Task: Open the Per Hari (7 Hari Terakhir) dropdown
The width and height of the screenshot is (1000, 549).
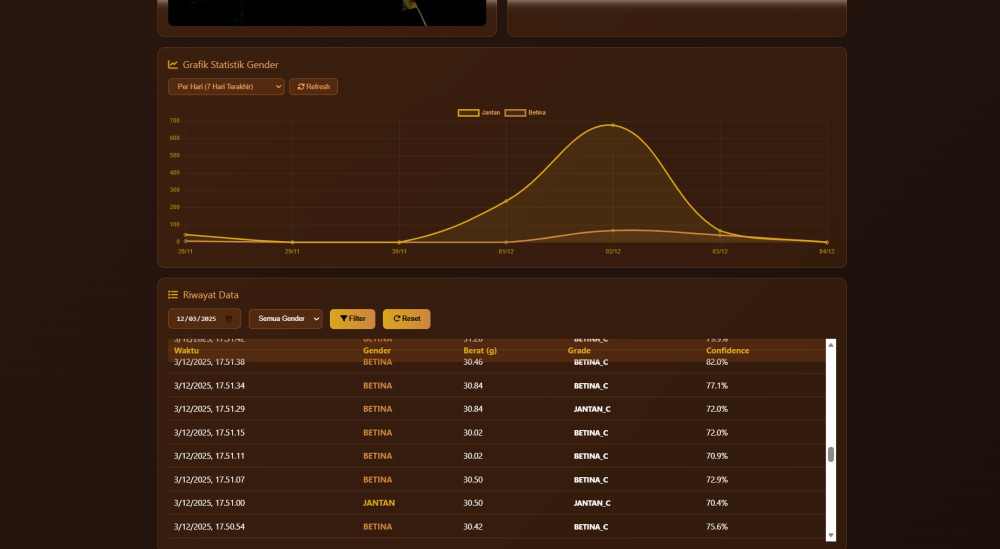Action: [226, 87]
